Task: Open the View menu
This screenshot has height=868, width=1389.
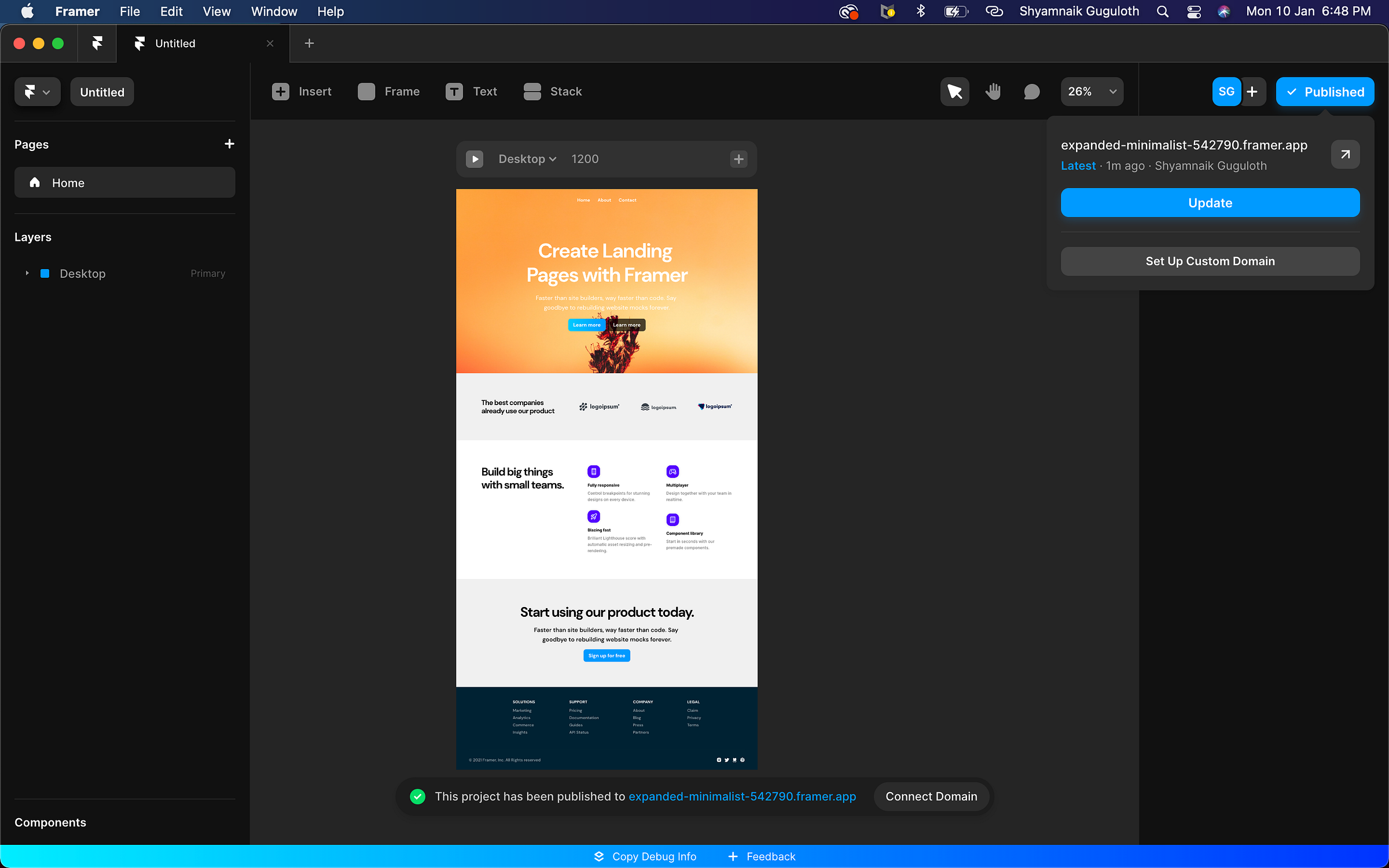Action: tap(216, 12)
